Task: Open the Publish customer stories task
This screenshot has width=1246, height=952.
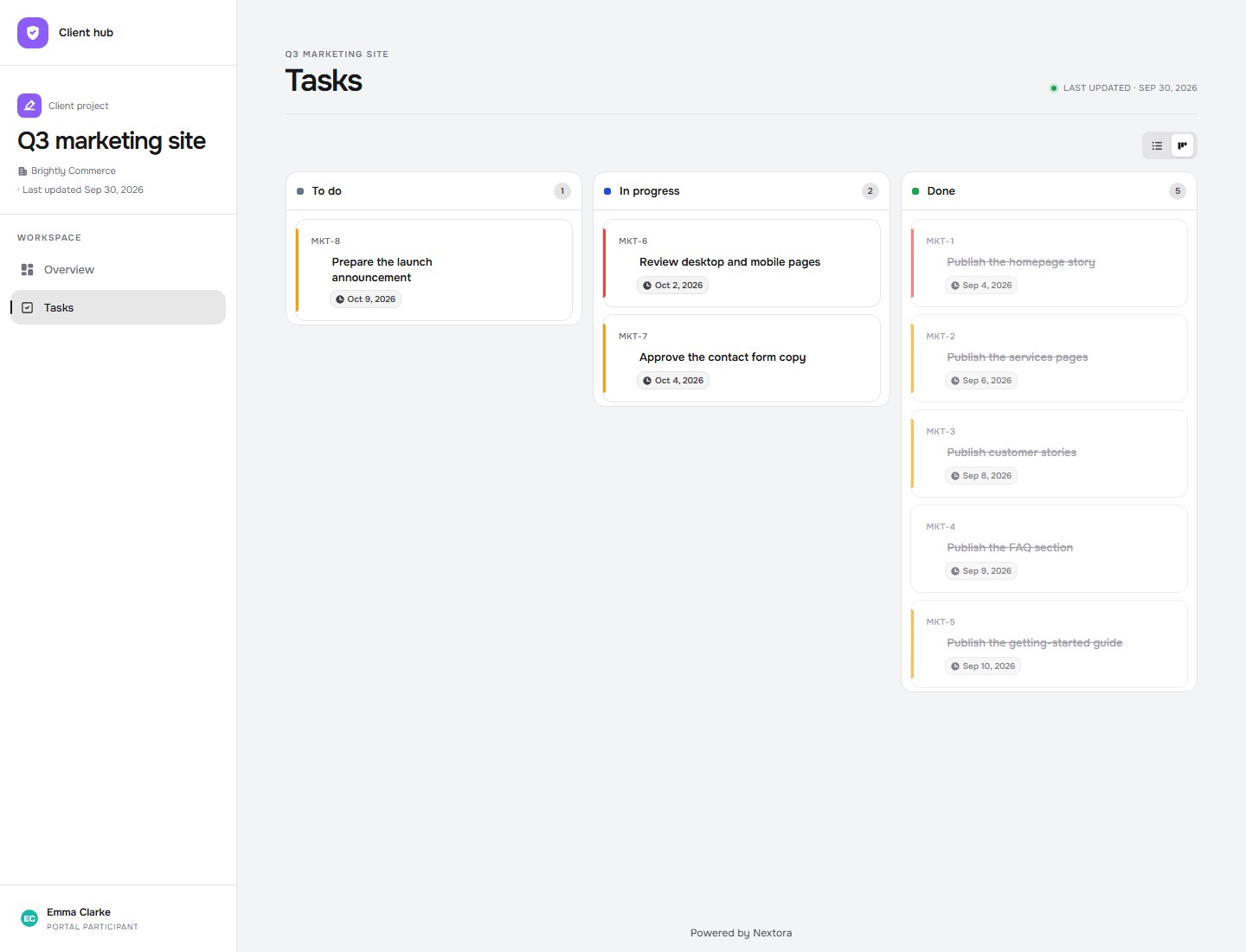Action: click(1049, 453)
